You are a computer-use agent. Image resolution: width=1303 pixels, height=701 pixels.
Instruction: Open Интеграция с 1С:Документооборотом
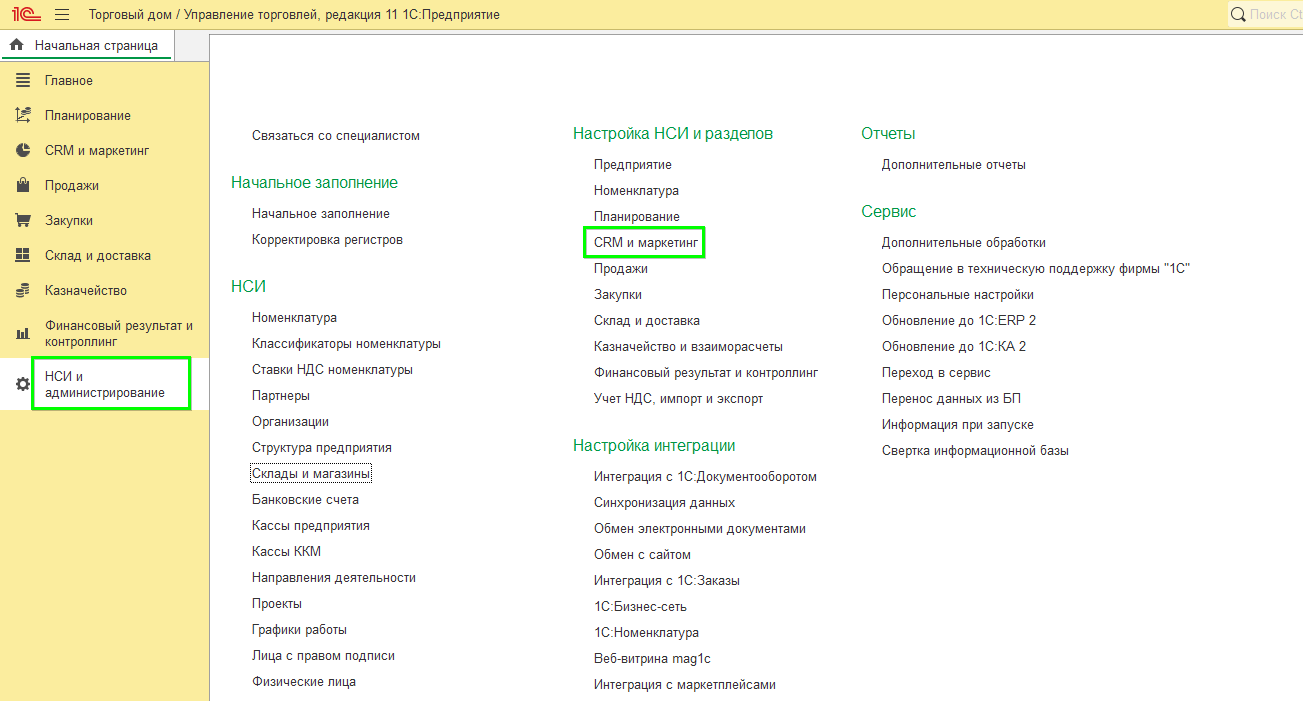click(705, 476)
